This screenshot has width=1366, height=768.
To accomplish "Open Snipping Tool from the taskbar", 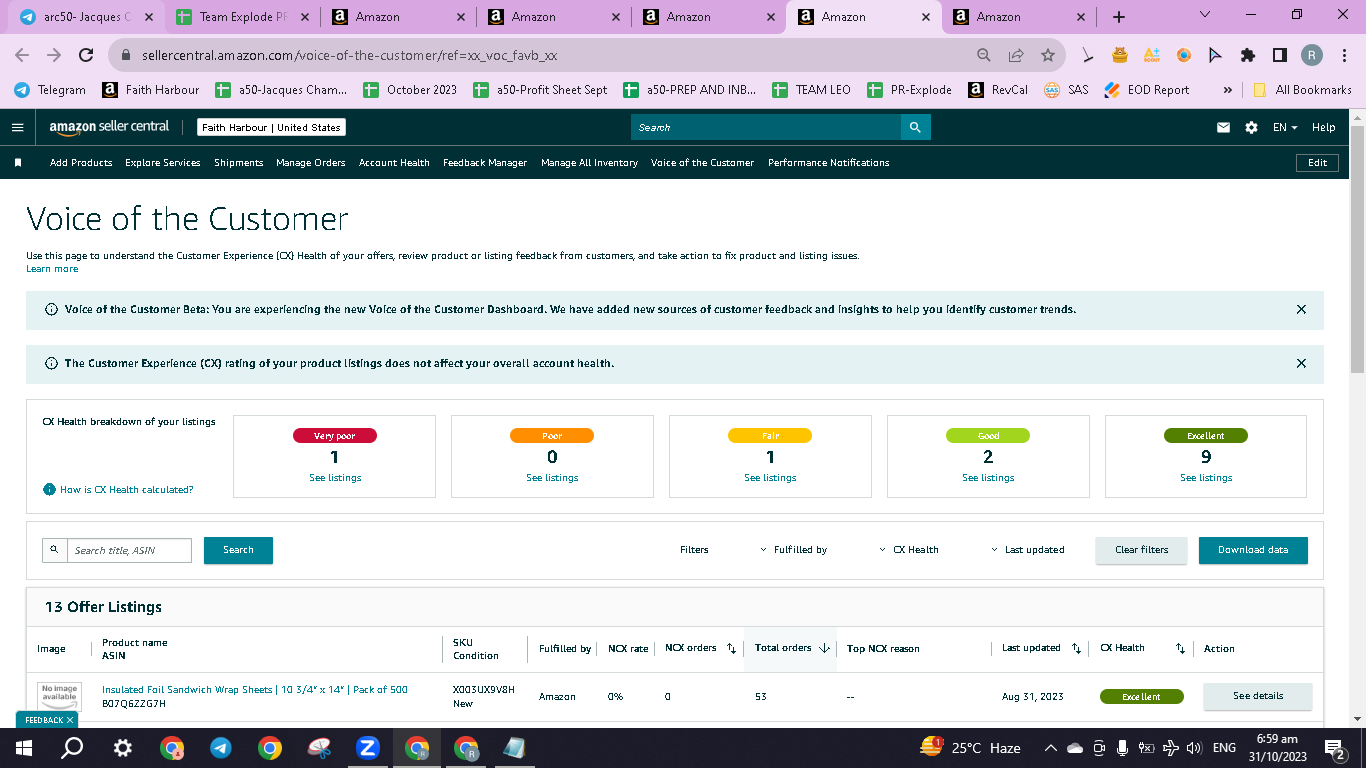I will [318, 748].
